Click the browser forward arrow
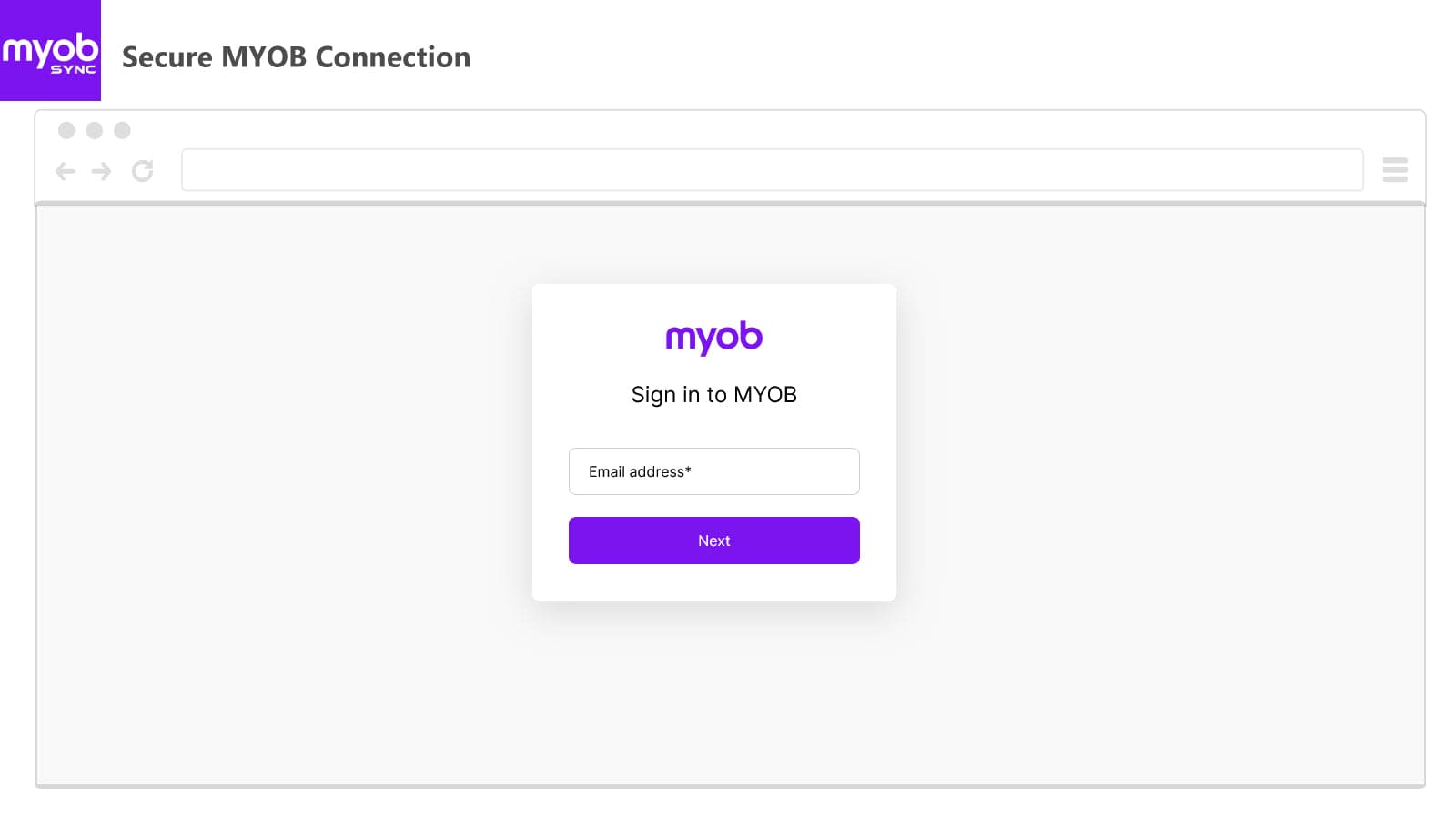Viewport: 1456px width, 819px height. coord(102,171)
